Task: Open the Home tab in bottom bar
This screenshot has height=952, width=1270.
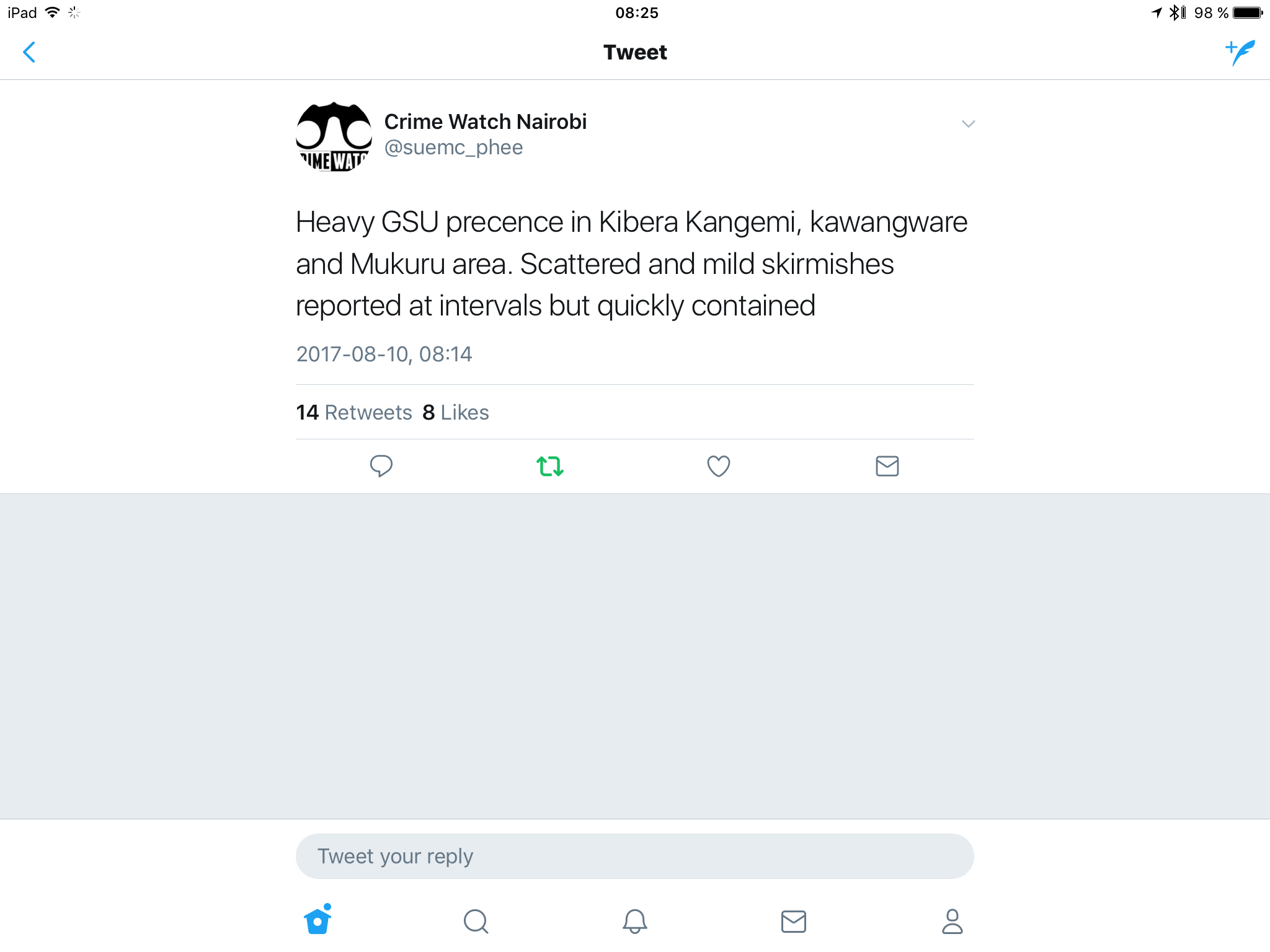Action: pyautogui.click(x=317, y=920)
